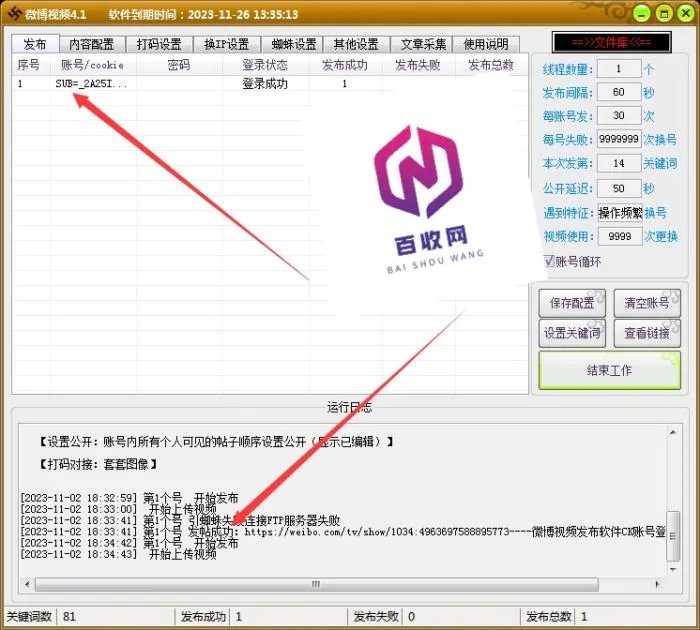Screen dimensions: 700x630
Task: Edit the 线程数量 input field
Action: click(619, 69)
